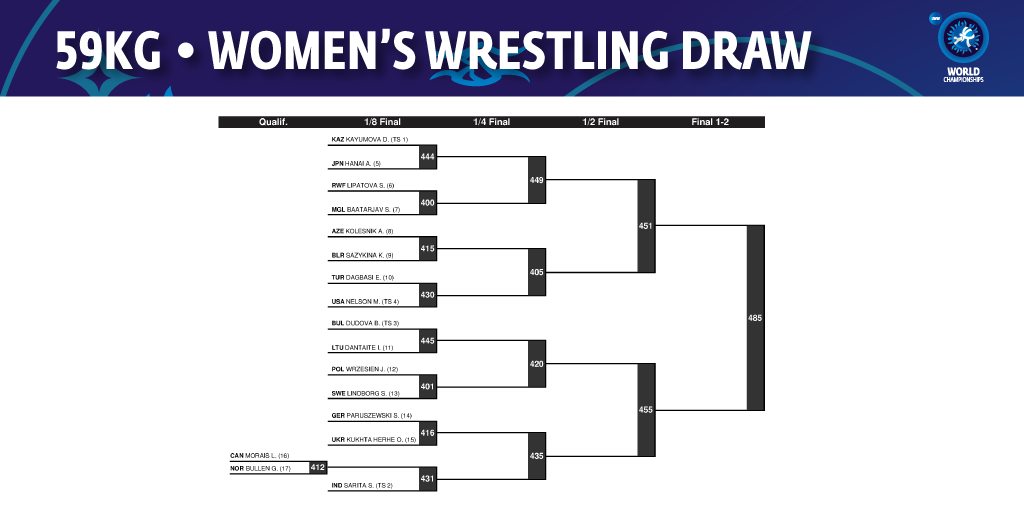The height and width of the screenshot is (512, 1024).
Task: Select wrestler CAN Morais L.
Action: click(259, 455)
